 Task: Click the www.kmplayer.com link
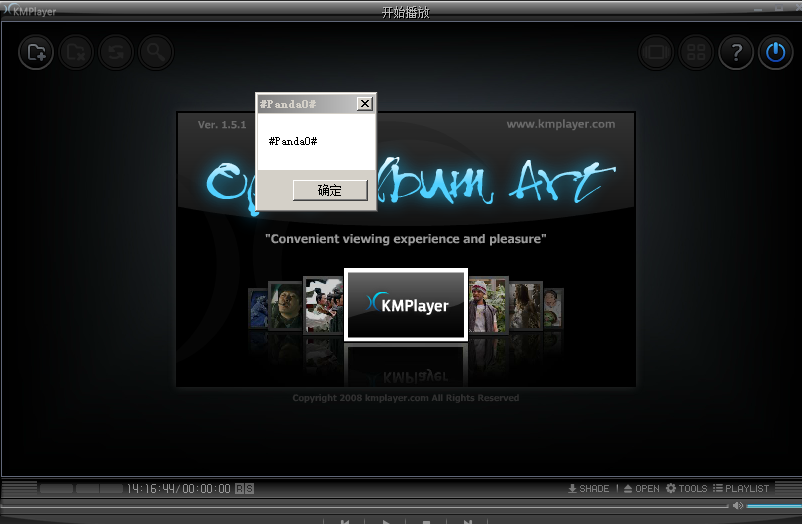click(x=561, y=124)
